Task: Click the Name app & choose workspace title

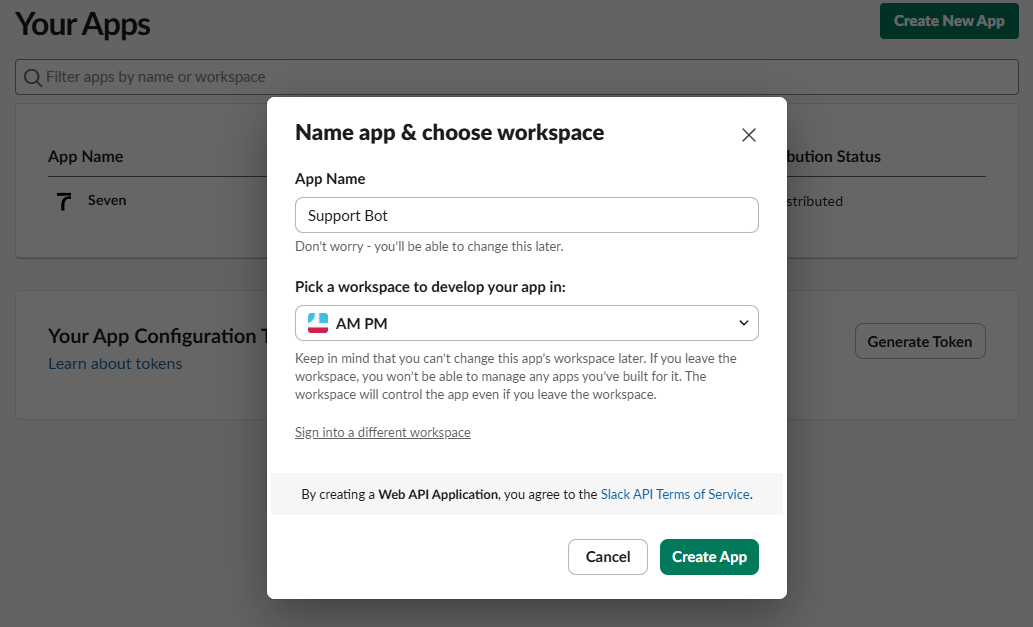Action: tap(449, 132)
